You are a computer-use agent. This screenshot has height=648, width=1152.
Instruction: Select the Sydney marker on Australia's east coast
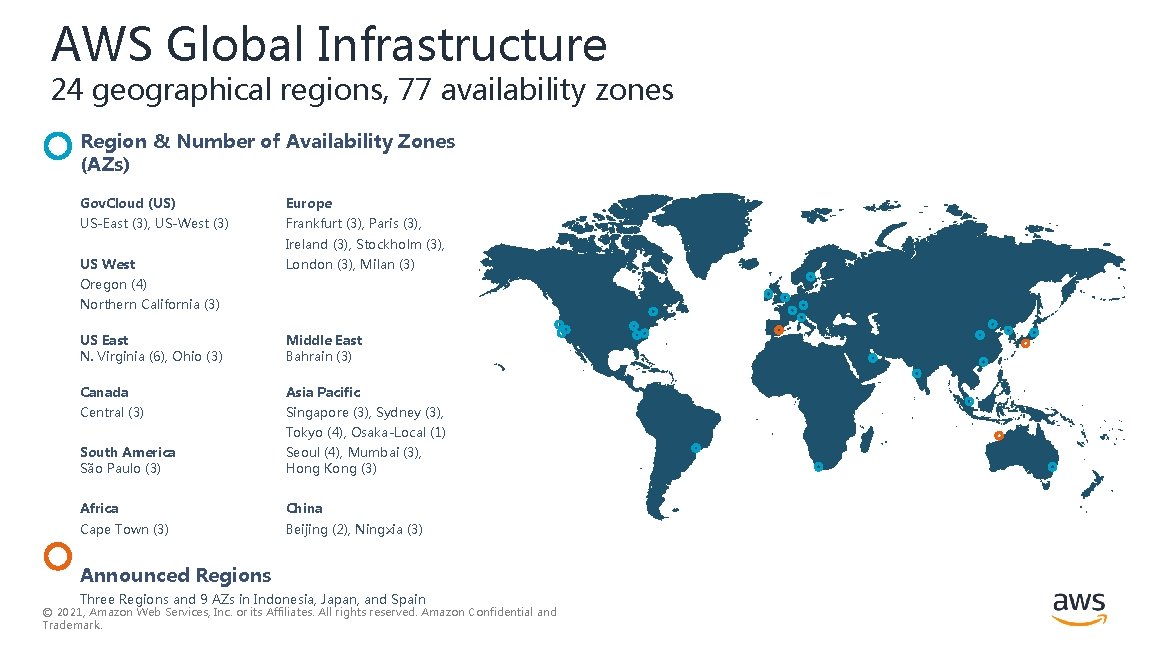1052,467
